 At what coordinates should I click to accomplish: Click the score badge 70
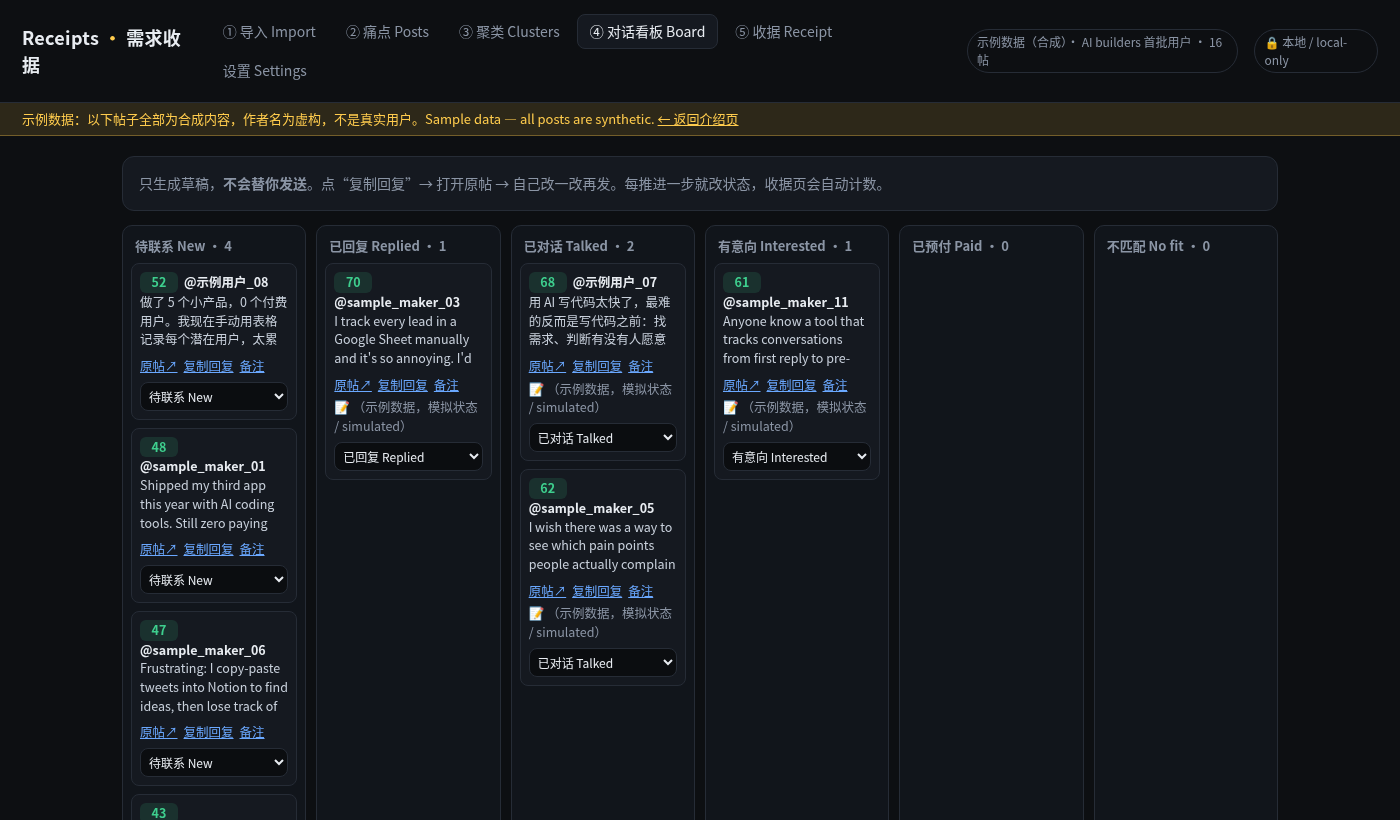point(353,283)
